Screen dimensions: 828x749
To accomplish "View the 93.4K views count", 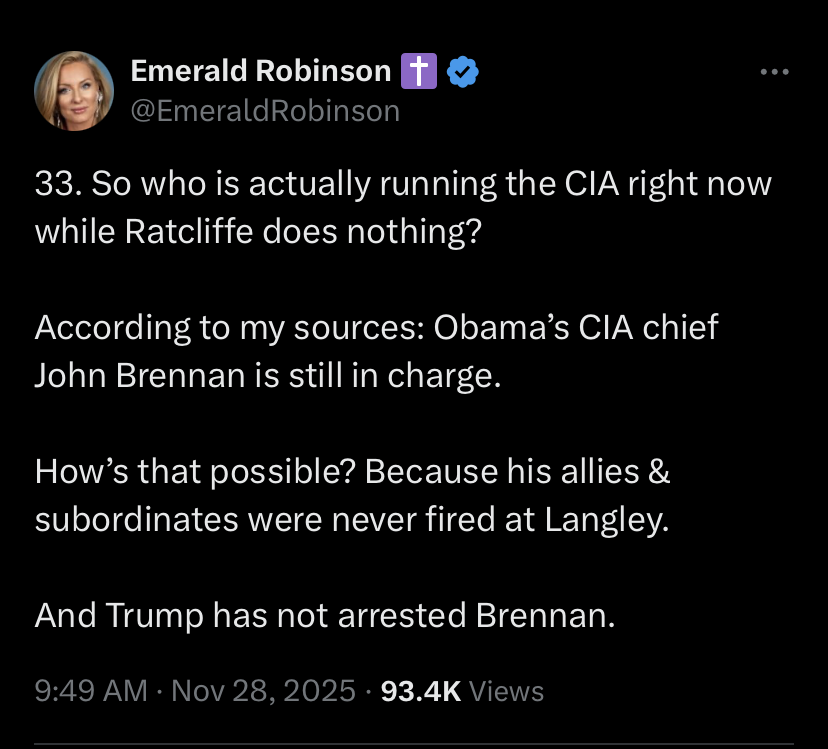I will click(x=421, y=691).
